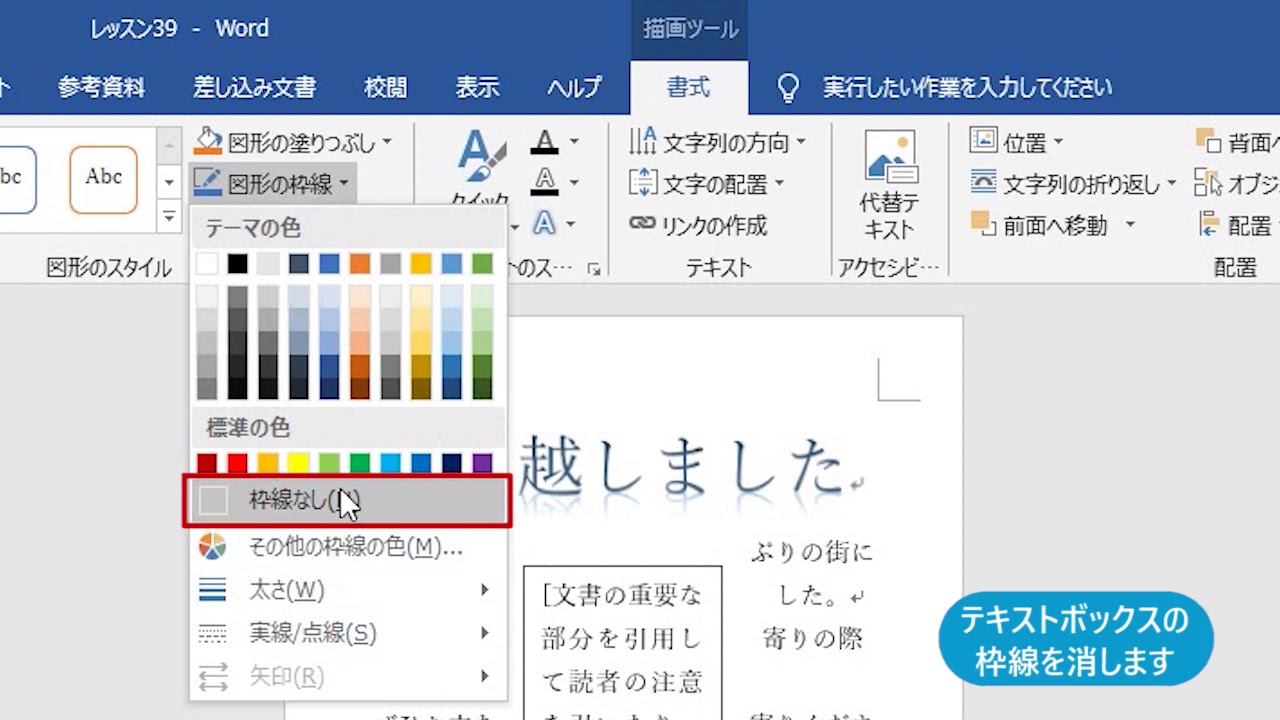Expand the Wrap Text dropdown arrow
Image resolution: width=1280 pixels, height=720 pixels.
click(x=1172, y=184)
